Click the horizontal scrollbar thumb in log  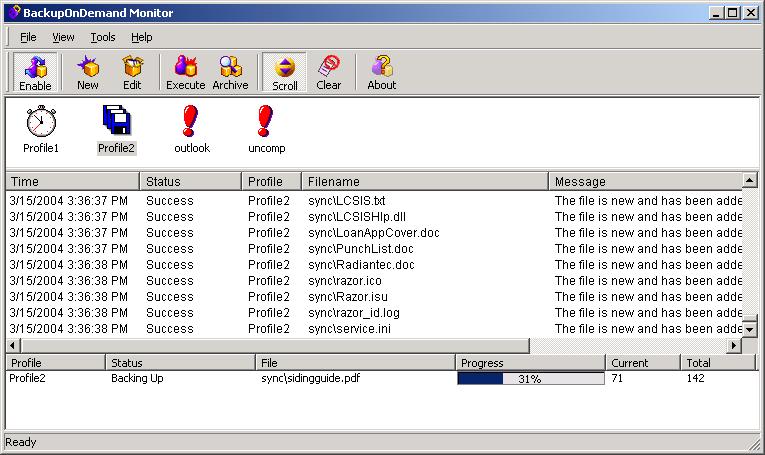pos(275,346)
